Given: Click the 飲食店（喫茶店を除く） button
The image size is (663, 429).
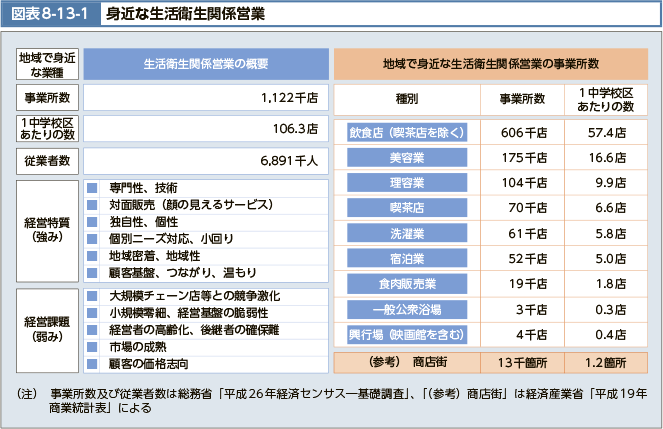Looking at the screenshot, I should [x=406, y=132].
